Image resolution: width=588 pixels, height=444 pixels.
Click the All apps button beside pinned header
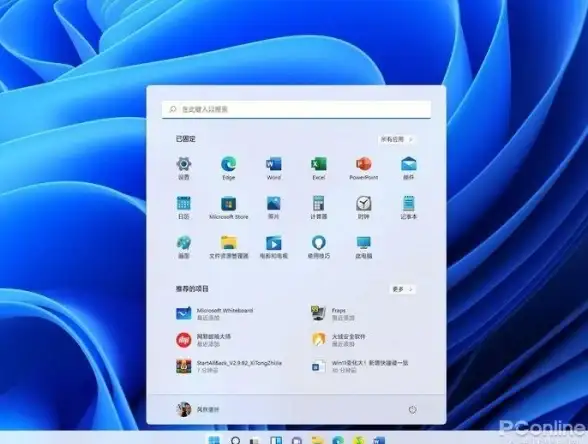[x=397, y=139]
